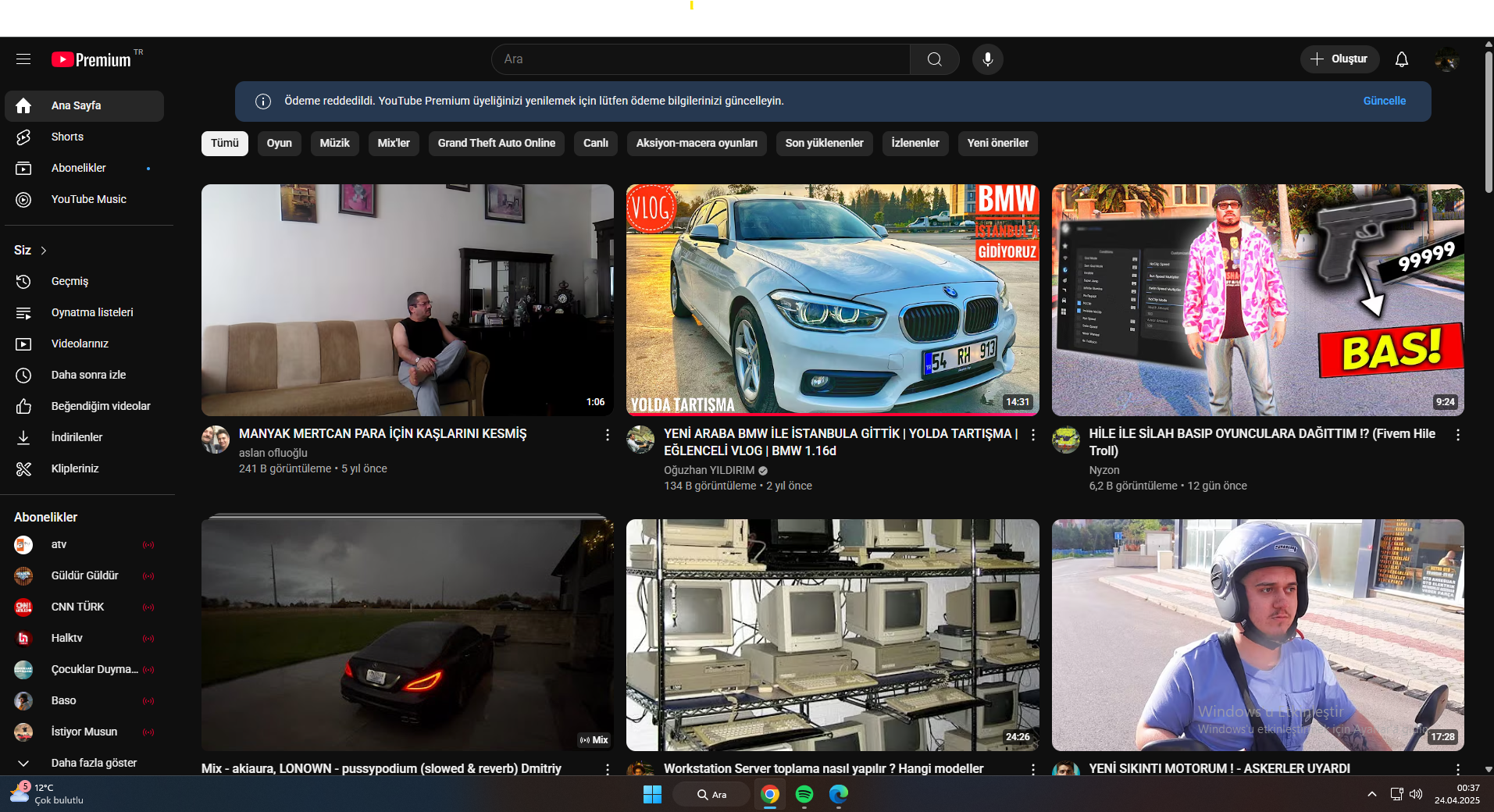The width and height of the screenshot is (1494, 812).
Task: Open options menu for MANYAK MERTCAN video
Action: tap(608, 435)
